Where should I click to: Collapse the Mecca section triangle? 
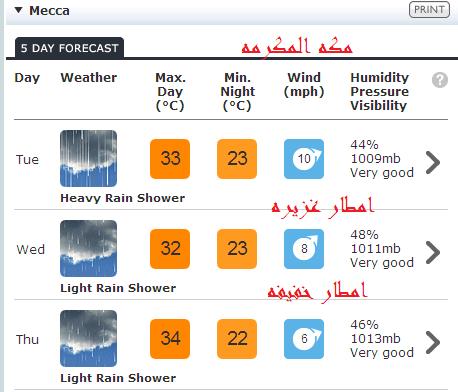coord(19,10)
